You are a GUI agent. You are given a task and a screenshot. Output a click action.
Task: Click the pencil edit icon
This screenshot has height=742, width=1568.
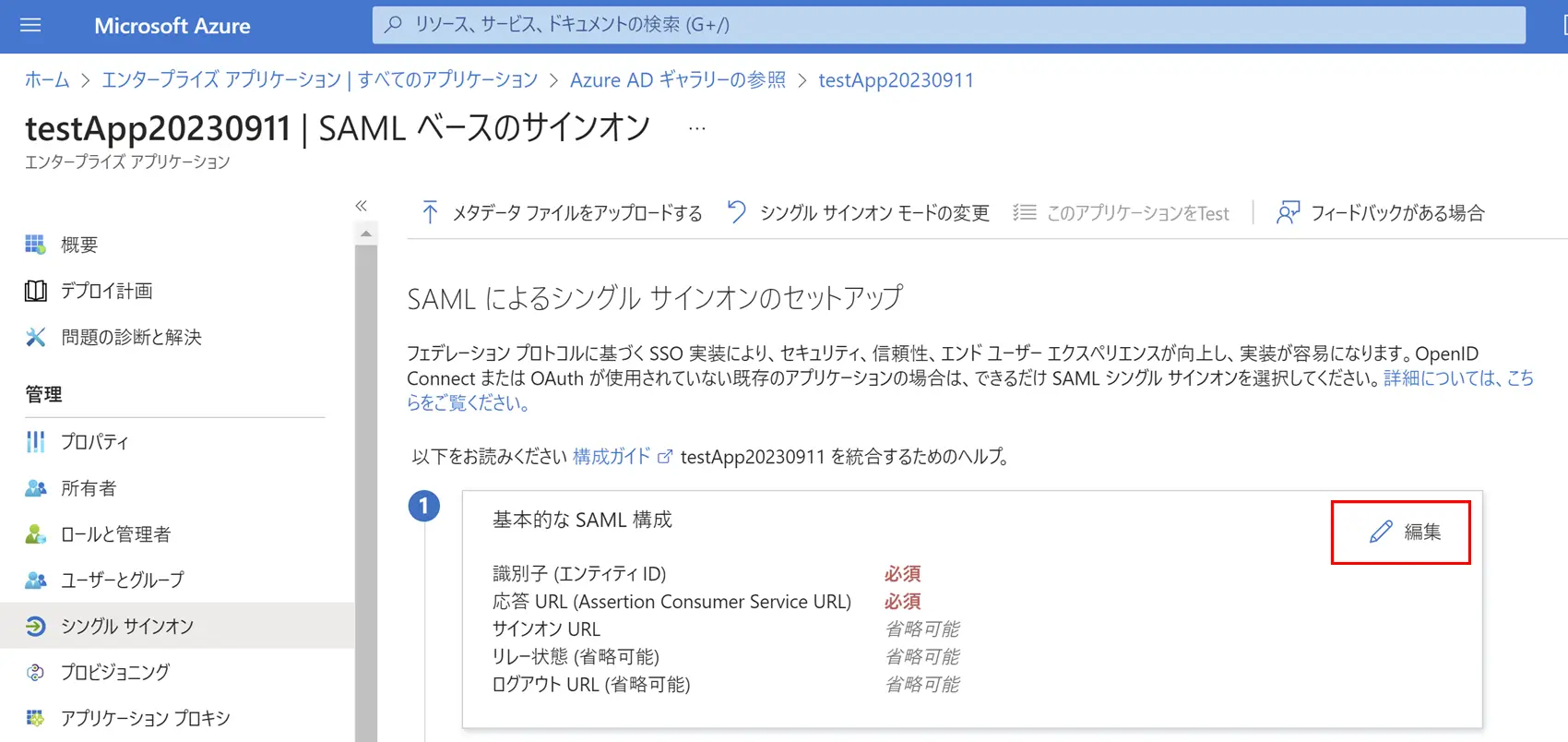click(x=1381, y=532)
